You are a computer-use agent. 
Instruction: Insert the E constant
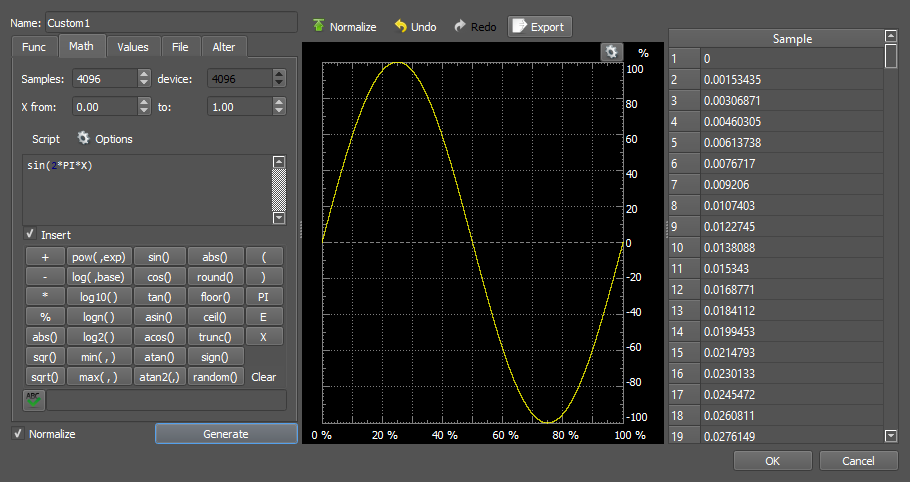coord(263,317)
